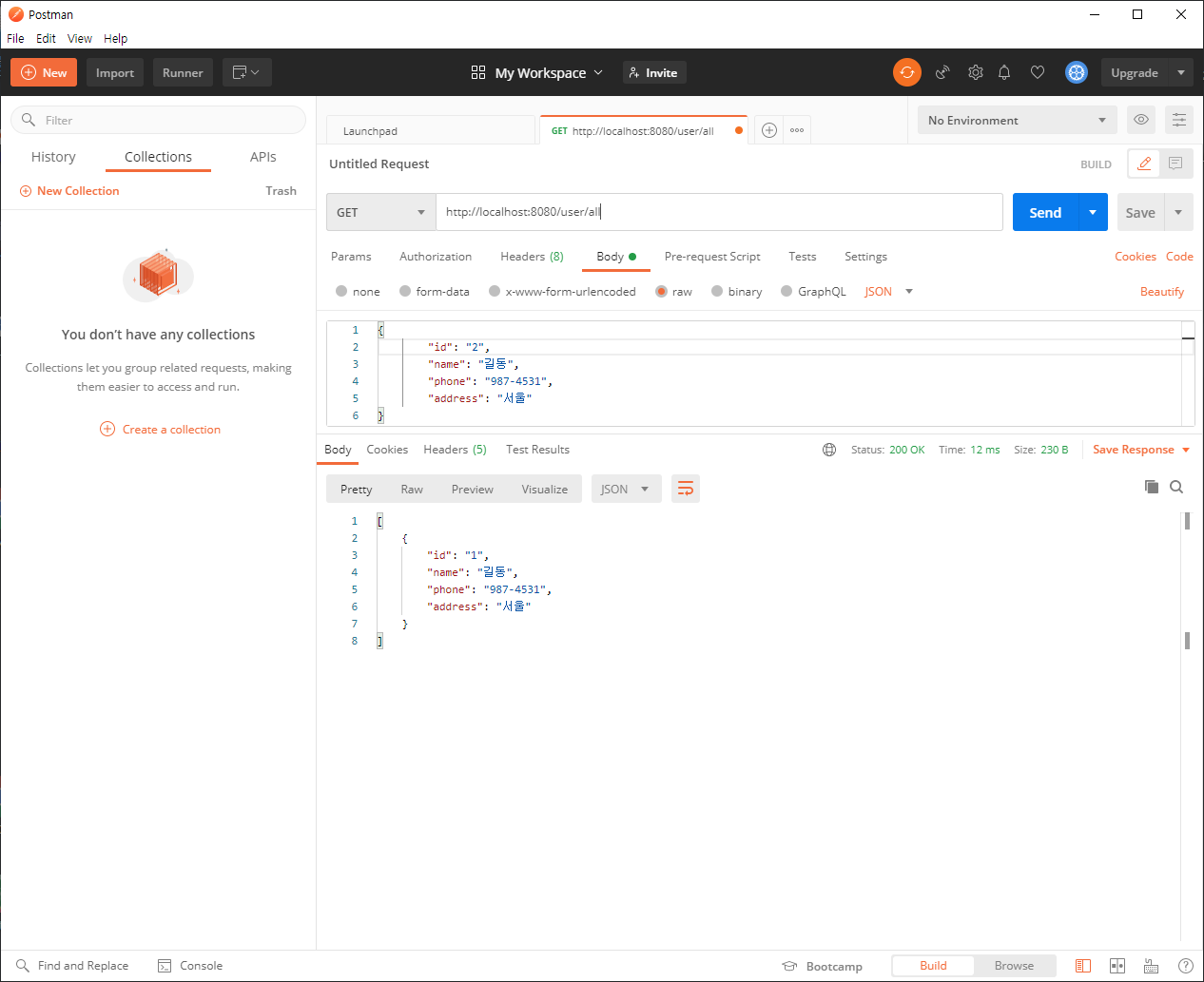The width and height of the screenshot is (1204, 982).
Task: Select the form-data body type
Action: coord(435,292)
